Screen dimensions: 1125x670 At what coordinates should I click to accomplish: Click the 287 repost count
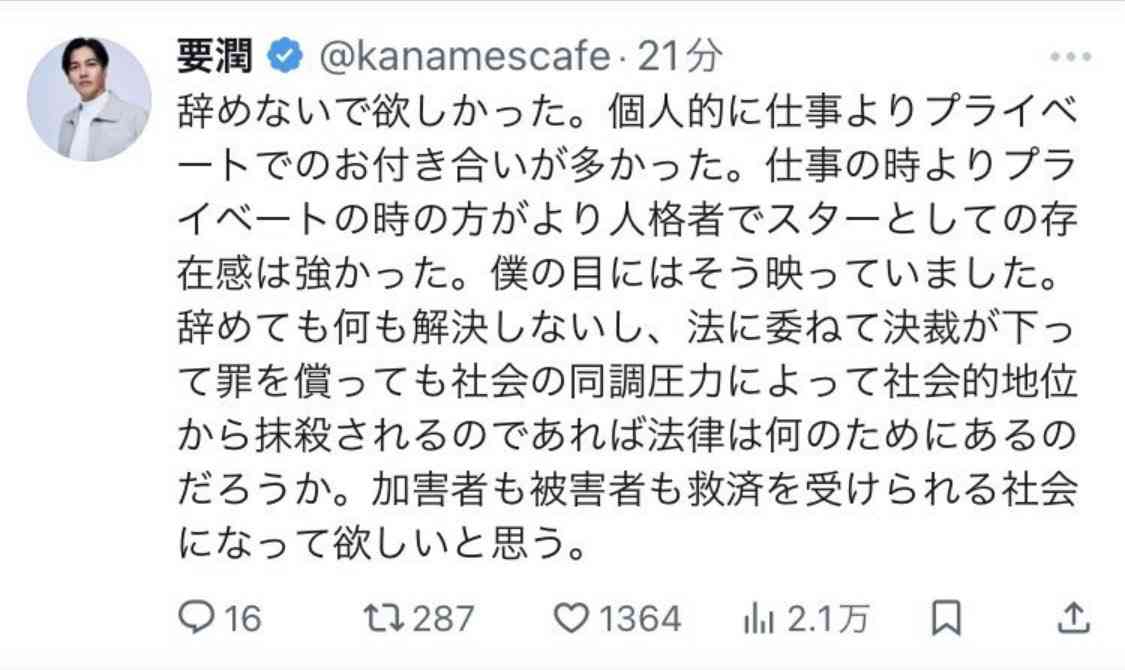tap(443, 618)
